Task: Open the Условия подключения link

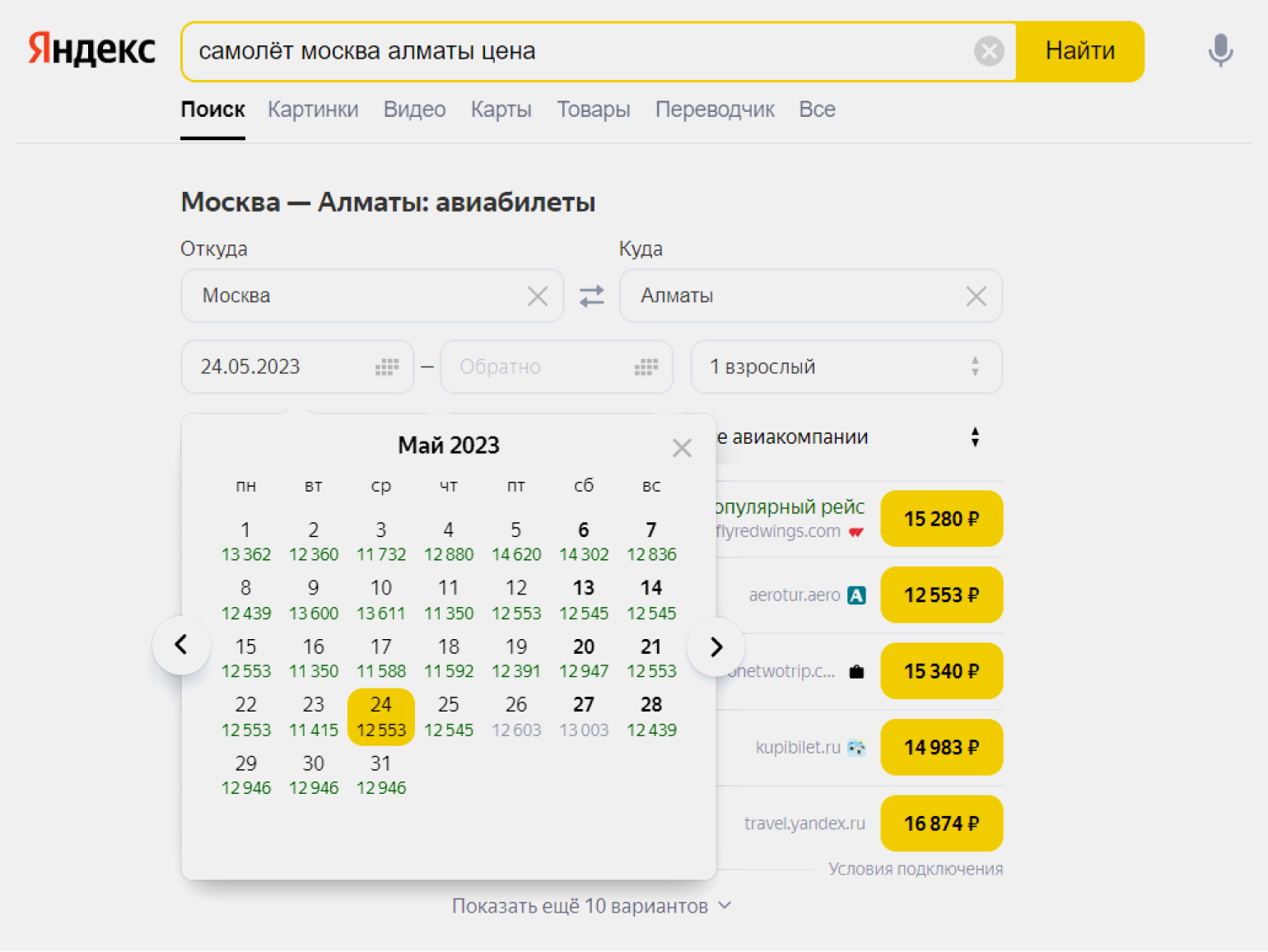Action: (x=915, y=869)
